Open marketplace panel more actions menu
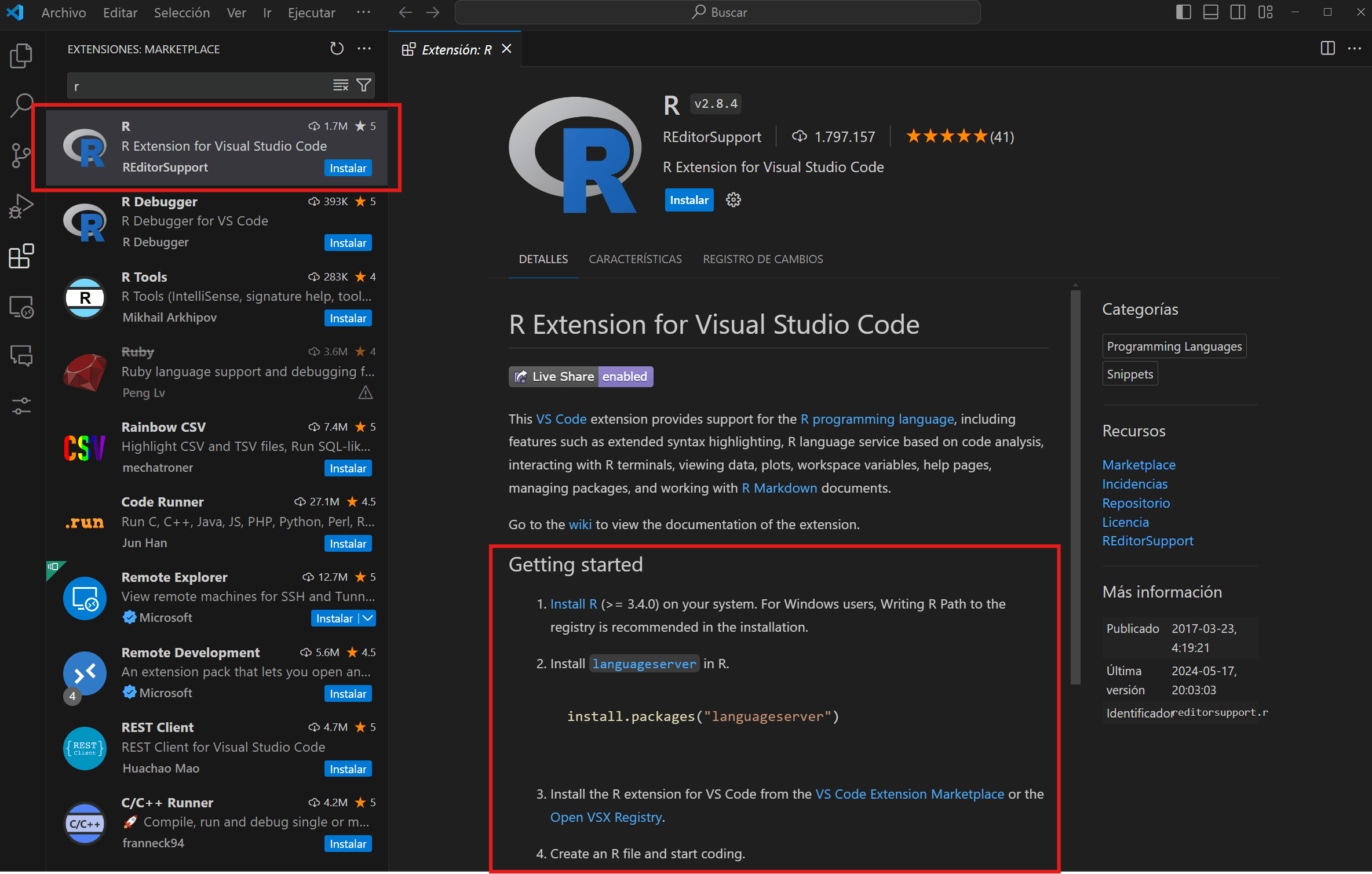Screen dimensions: 1372x874 click(364, 49)
